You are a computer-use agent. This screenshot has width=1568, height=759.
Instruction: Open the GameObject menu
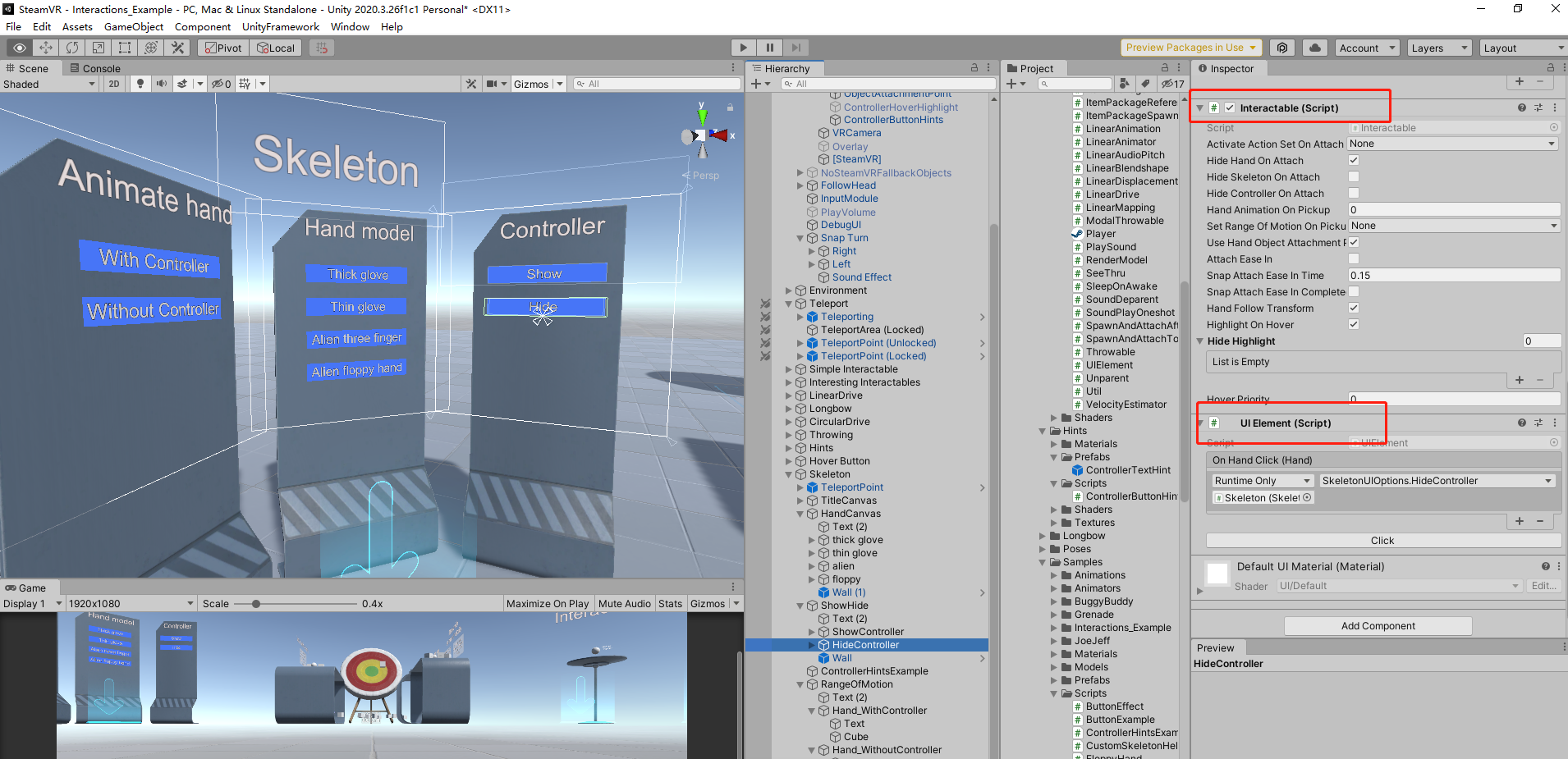pos(134,26)
